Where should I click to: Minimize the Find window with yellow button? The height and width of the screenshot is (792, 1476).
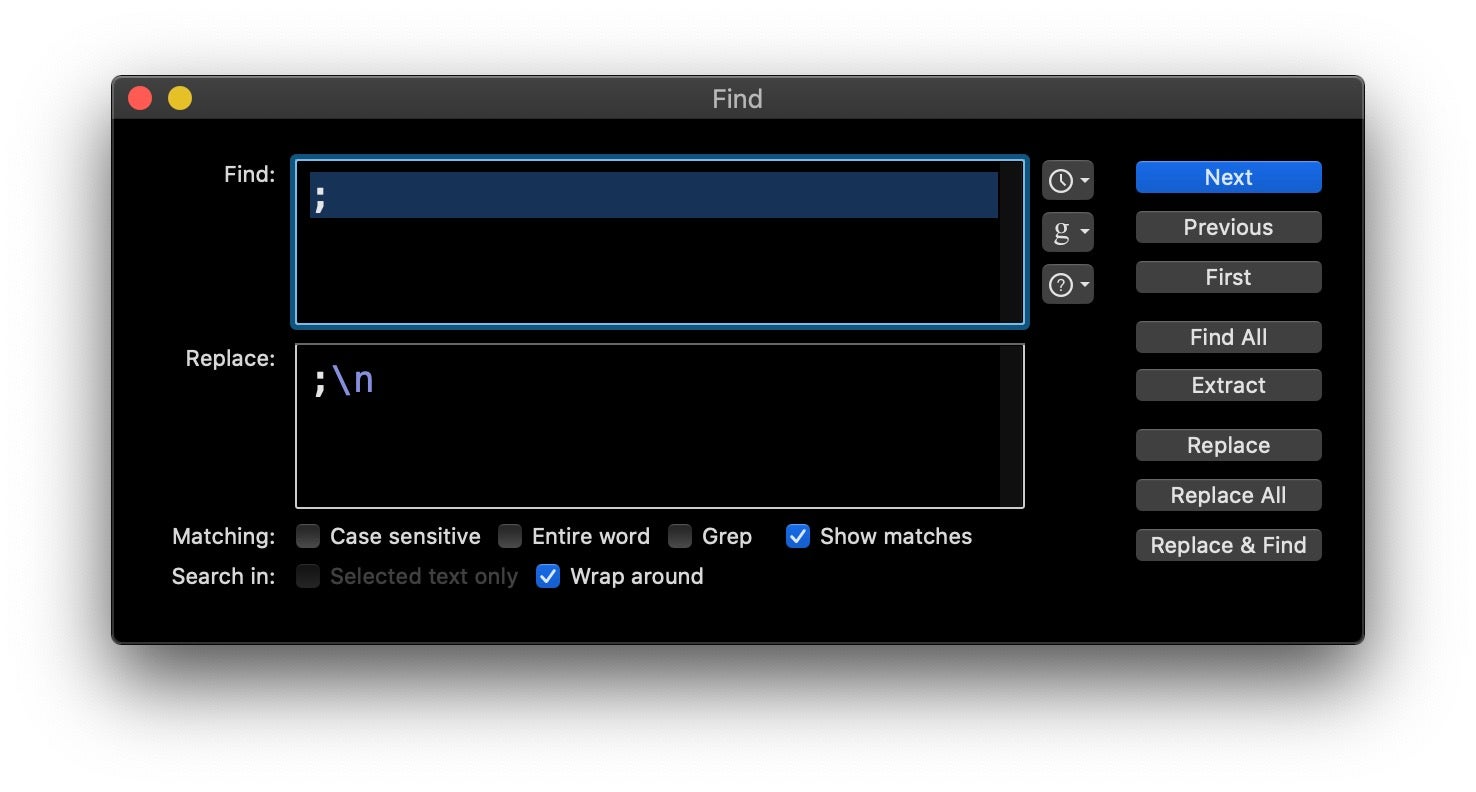click(x=180, y=99)
